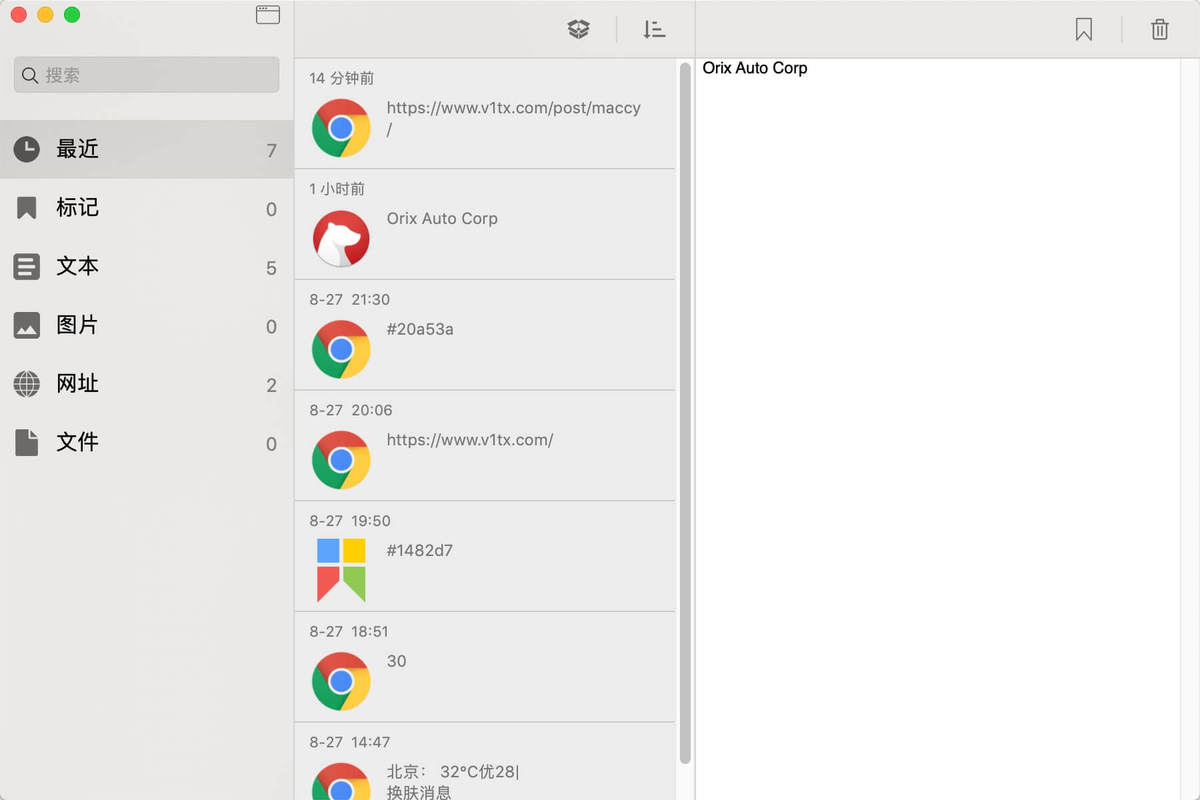
Task: Click Chrome icon of #20a53a clip
Action: point(341,350)
